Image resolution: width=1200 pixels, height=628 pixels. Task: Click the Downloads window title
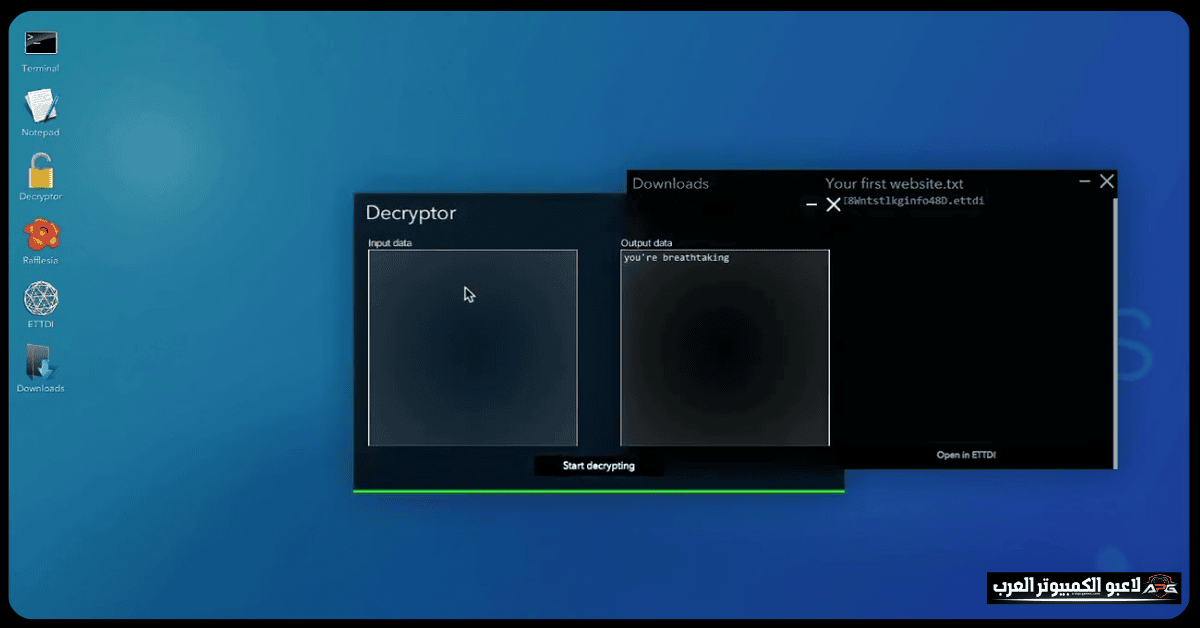coord(671,184)
